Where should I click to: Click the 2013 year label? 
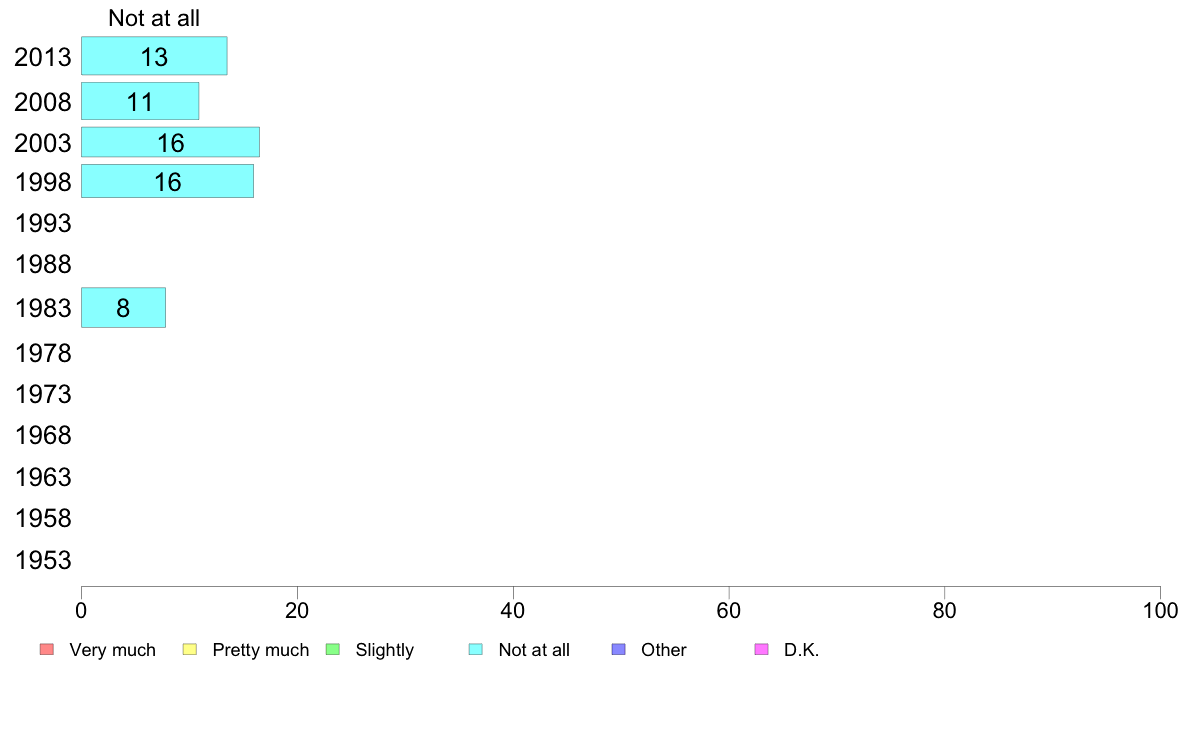point(43,57)
